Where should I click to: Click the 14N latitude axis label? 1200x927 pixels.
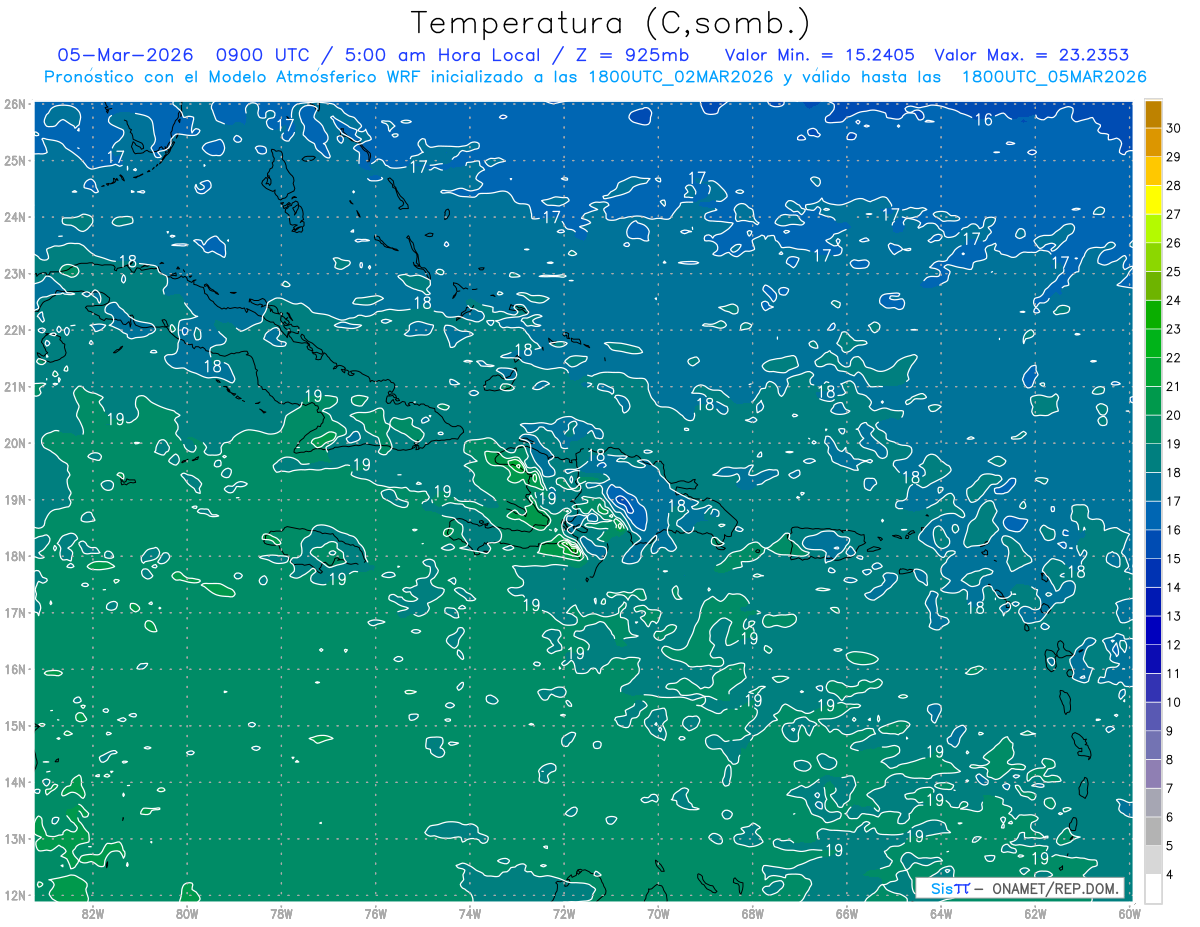coord(14,782)
